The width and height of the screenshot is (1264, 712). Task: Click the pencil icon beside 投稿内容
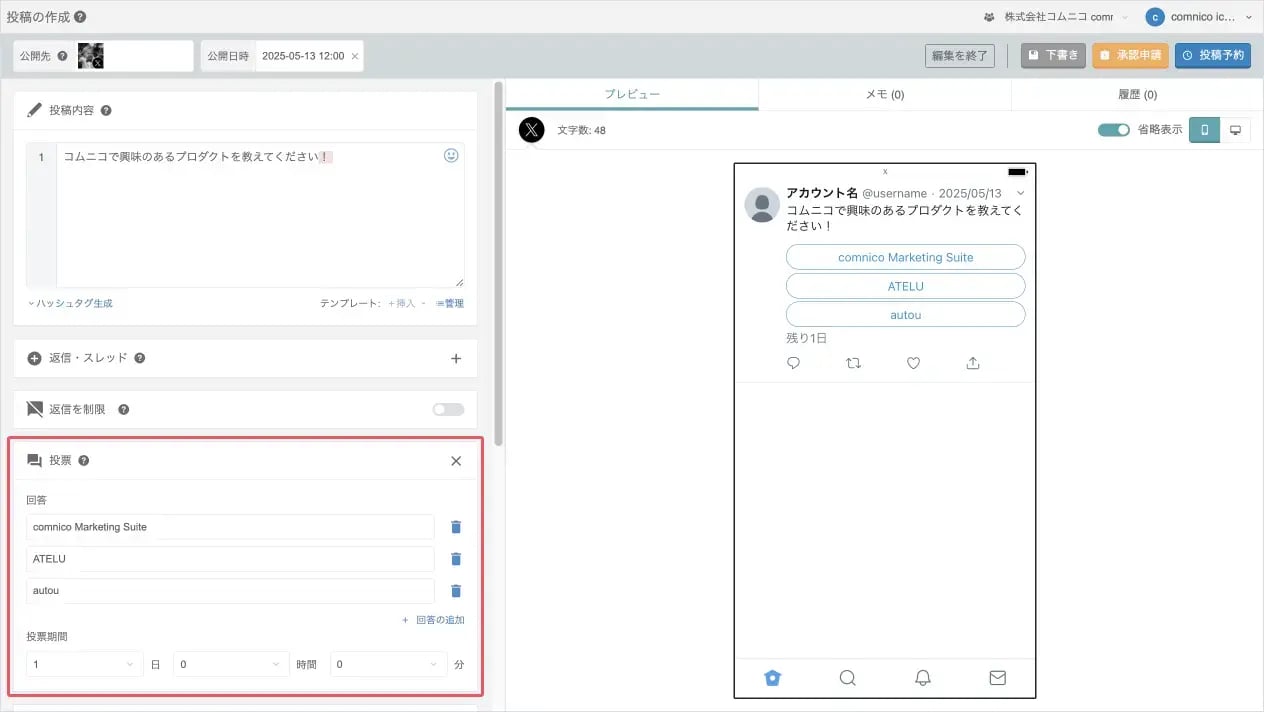(x=35, y=110)
